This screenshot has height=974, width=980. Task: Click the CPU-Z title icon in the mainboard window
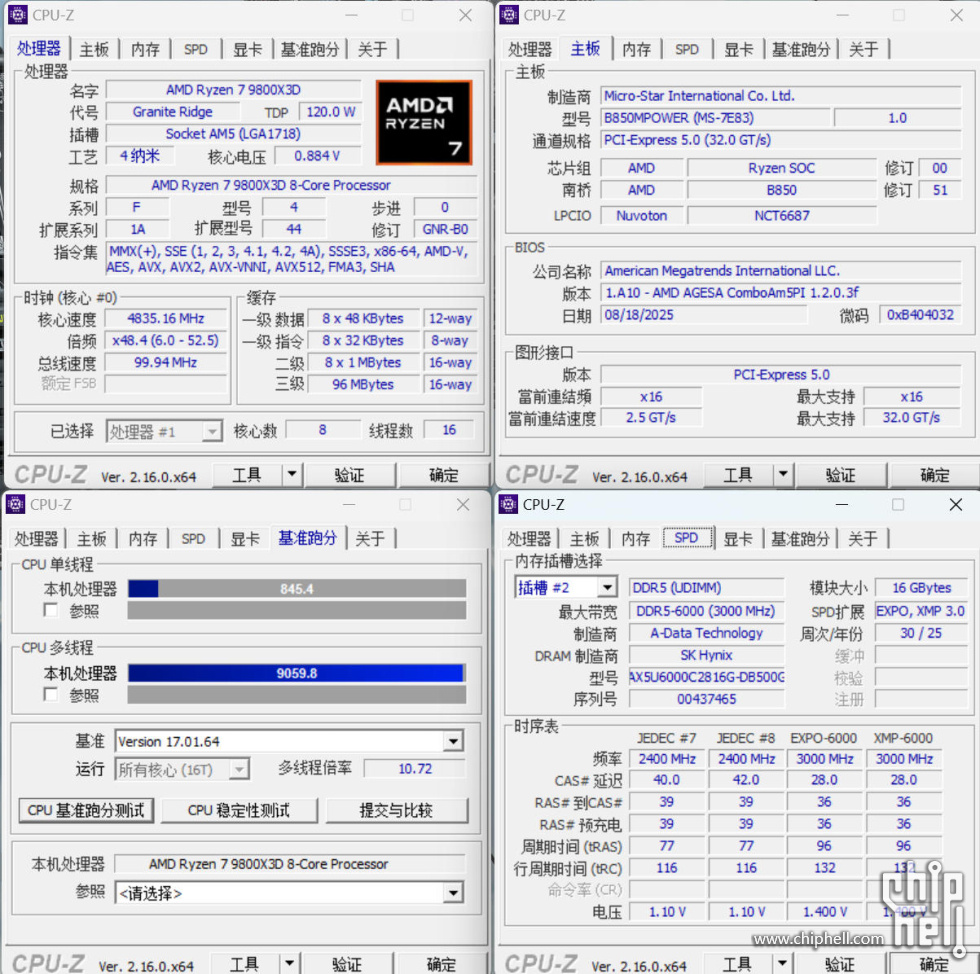click(x=509, y=15)
